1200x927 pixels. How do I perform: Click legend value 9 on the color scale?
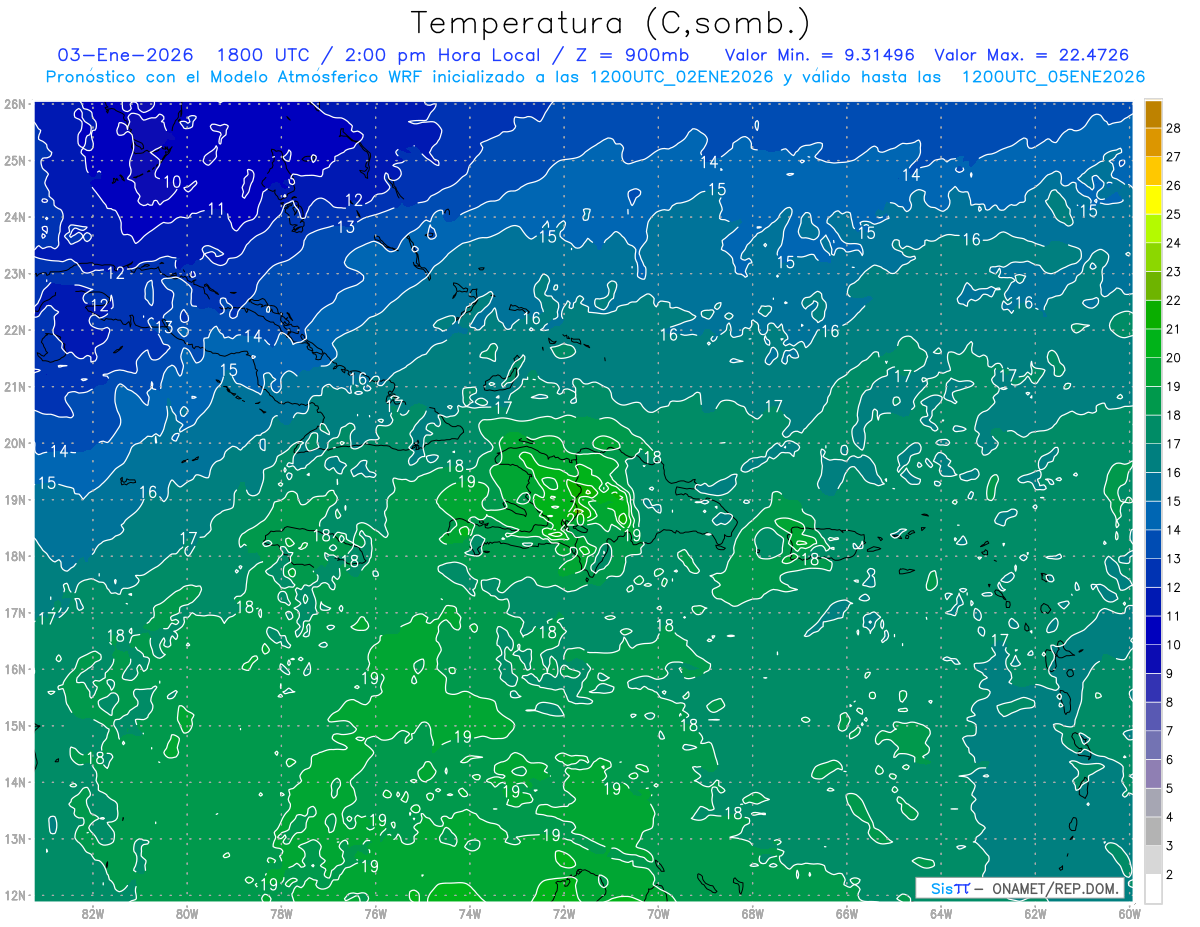pos(1169,673)
